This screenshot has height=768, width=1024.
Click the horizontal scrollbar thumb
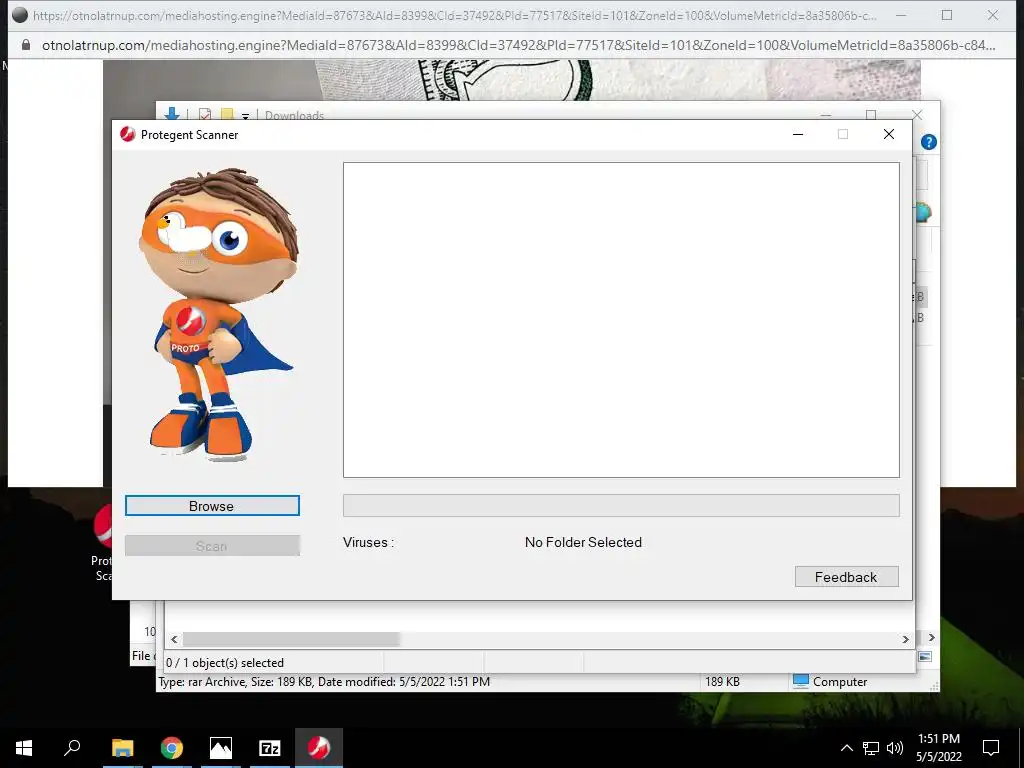[x=291, y=639]
